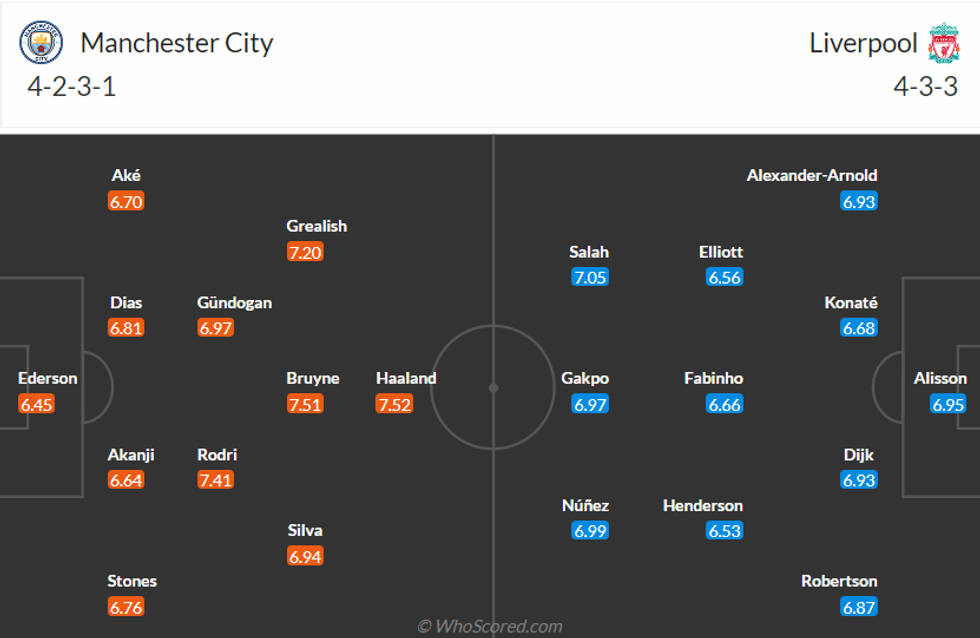Select player name Núñez
Viewport: 980px width, 638px height.
585,506
